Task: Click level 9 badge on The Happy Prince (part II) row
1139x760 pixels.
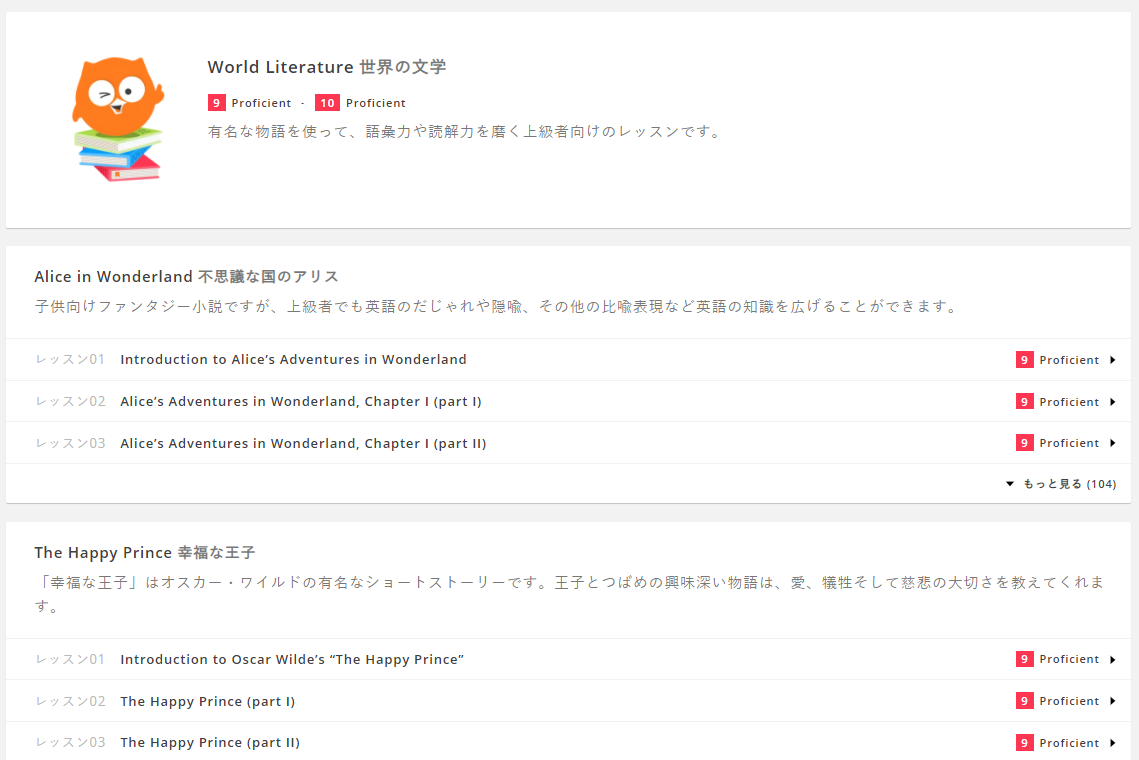Action: click(x=1024, y=743)
